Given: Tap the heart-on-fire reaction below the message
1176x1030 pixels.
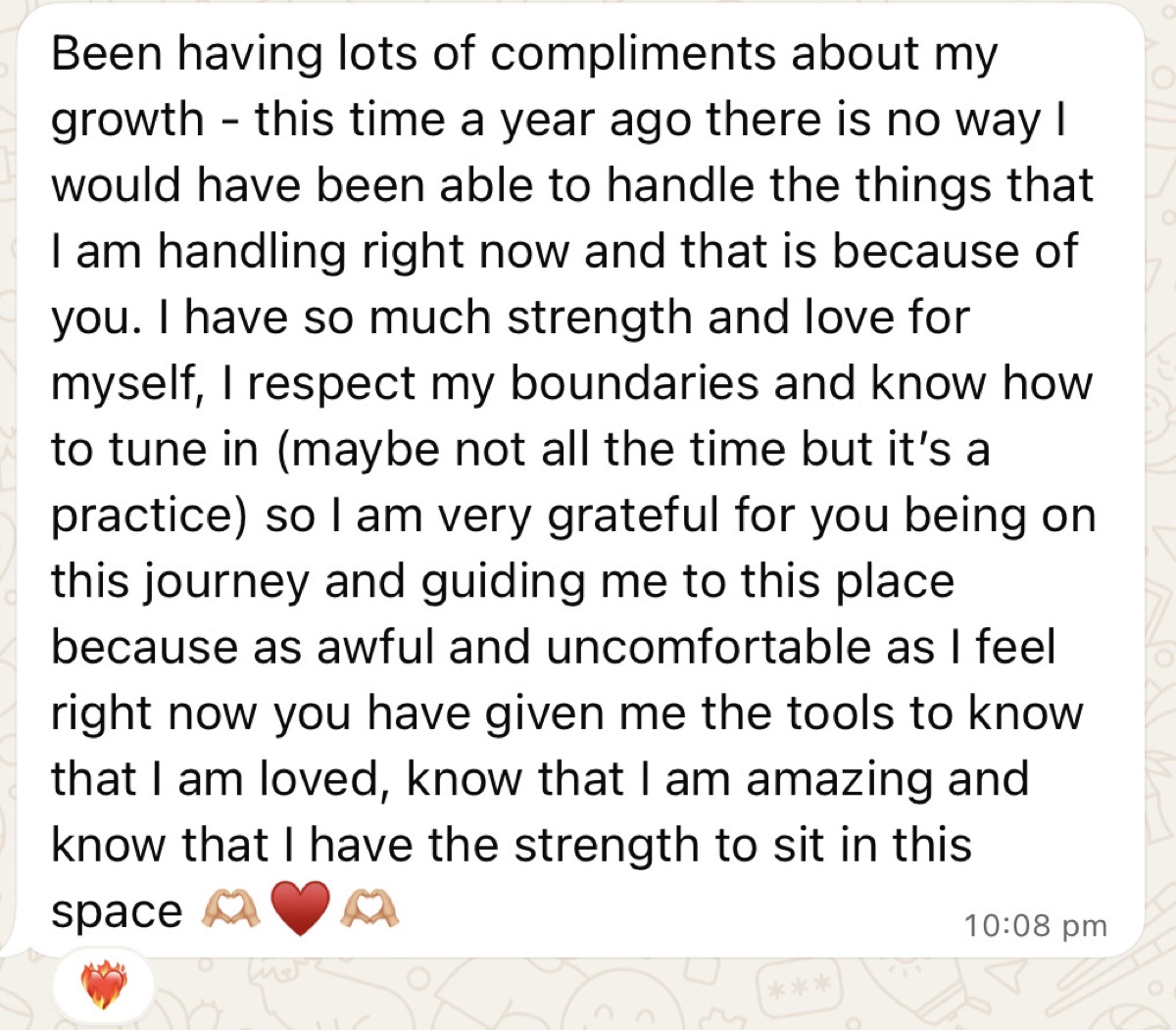Looking at the screenshot, I should (x=103, y=985).
